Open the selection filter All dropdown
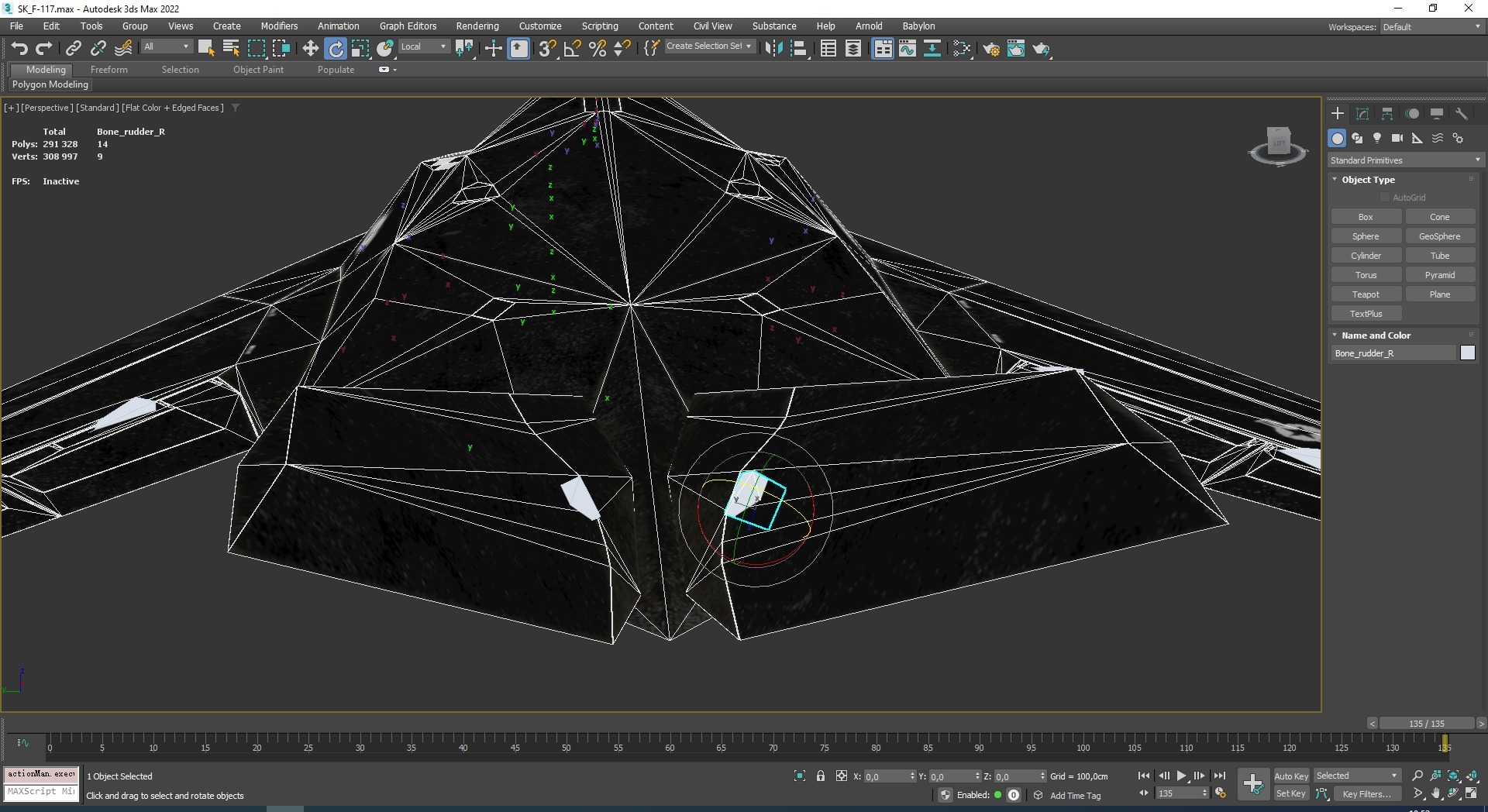This screenshot has height=812, width=1488. 167,46
